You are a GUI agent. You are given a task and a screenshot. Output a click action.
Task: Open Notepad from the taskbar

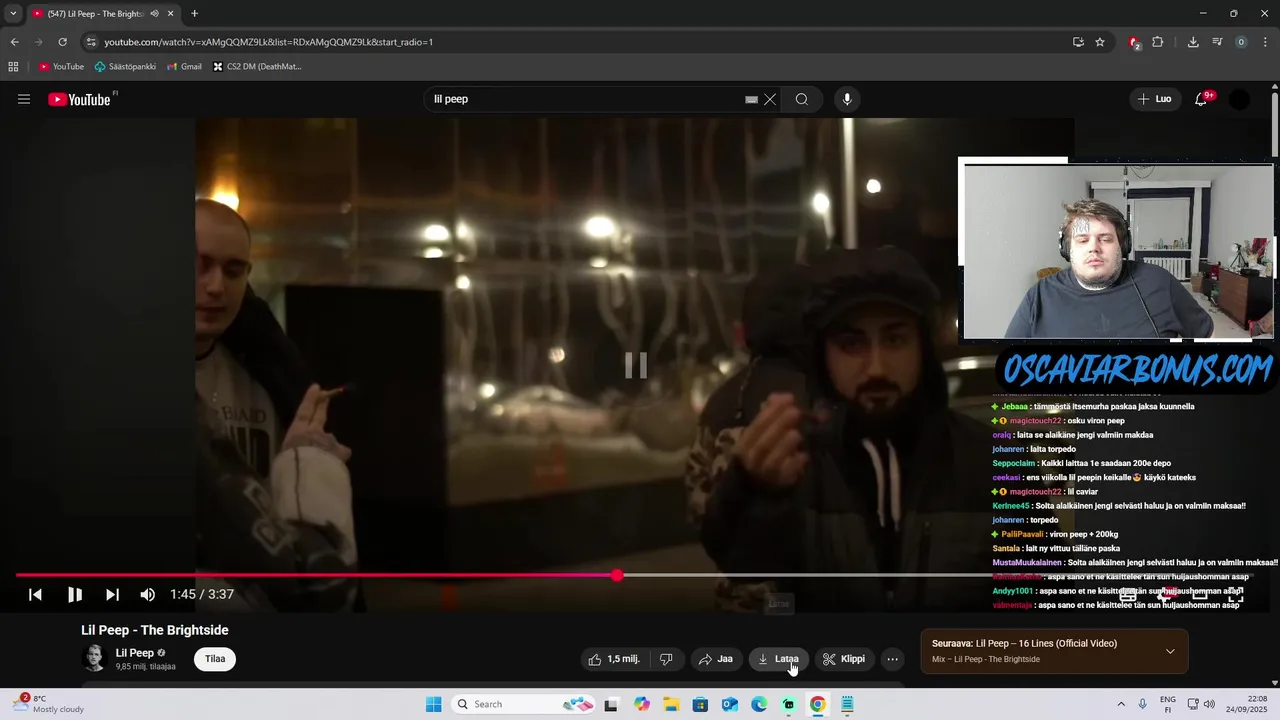coord(847,704)
